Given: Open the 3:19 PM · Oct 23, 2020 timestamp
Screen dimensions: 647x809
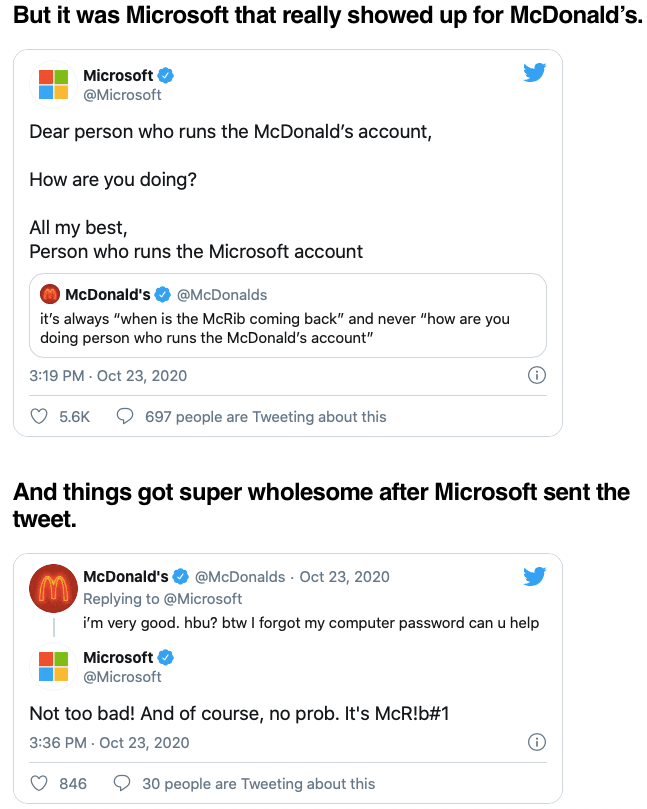Looking at the screenshot, I should (108, 376).
